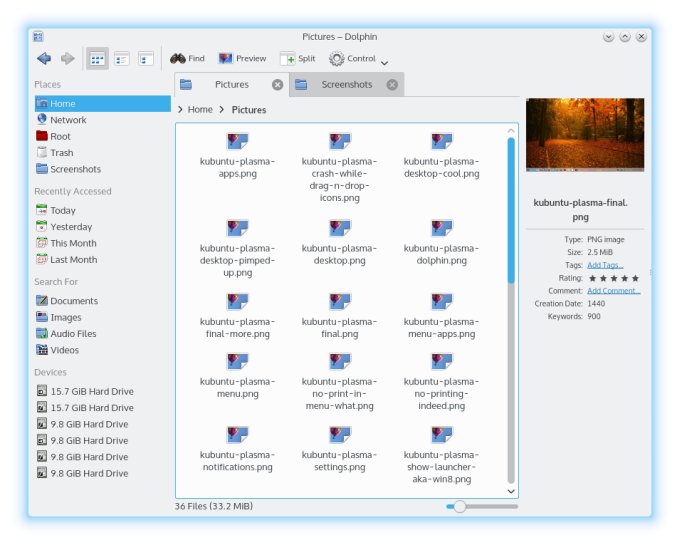Click the Add Tags link
680x545 pixels.
(x=604, y=265)
